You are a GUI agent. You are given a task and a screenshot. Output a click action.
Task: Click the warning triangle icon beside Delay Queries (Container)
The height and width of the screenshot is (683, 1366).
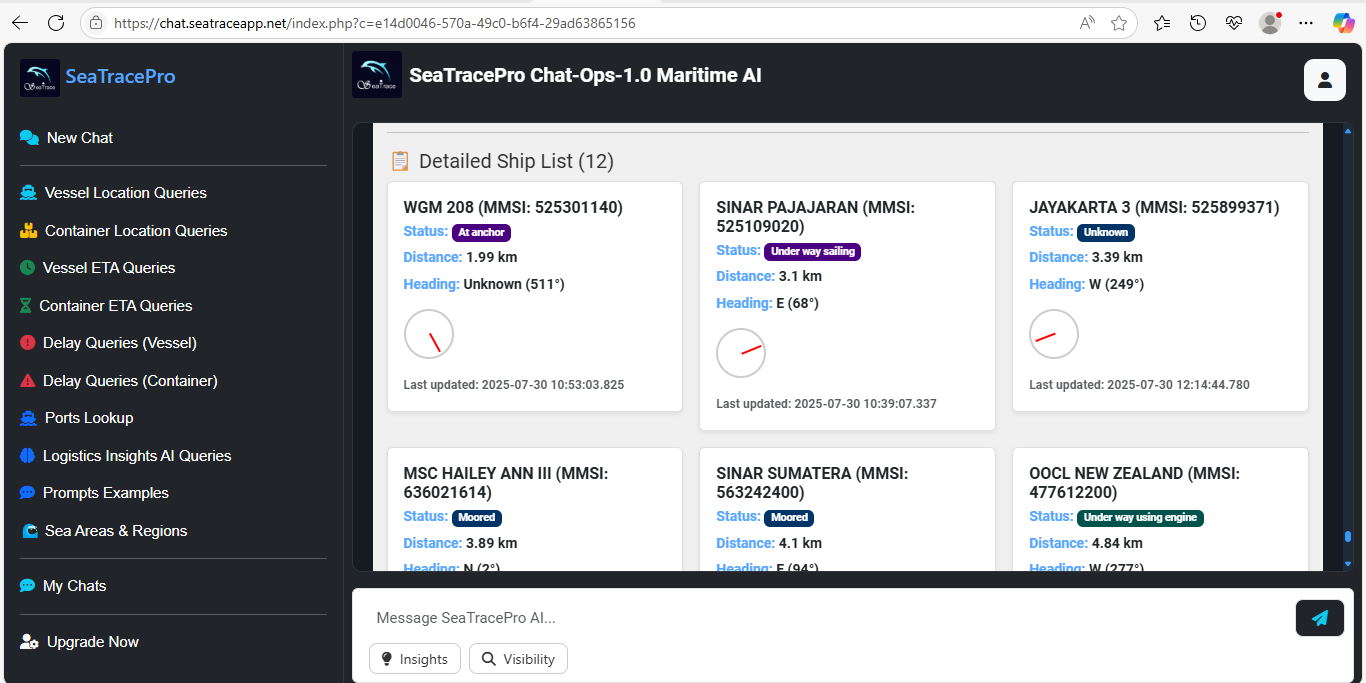click(x=27, y=381)
